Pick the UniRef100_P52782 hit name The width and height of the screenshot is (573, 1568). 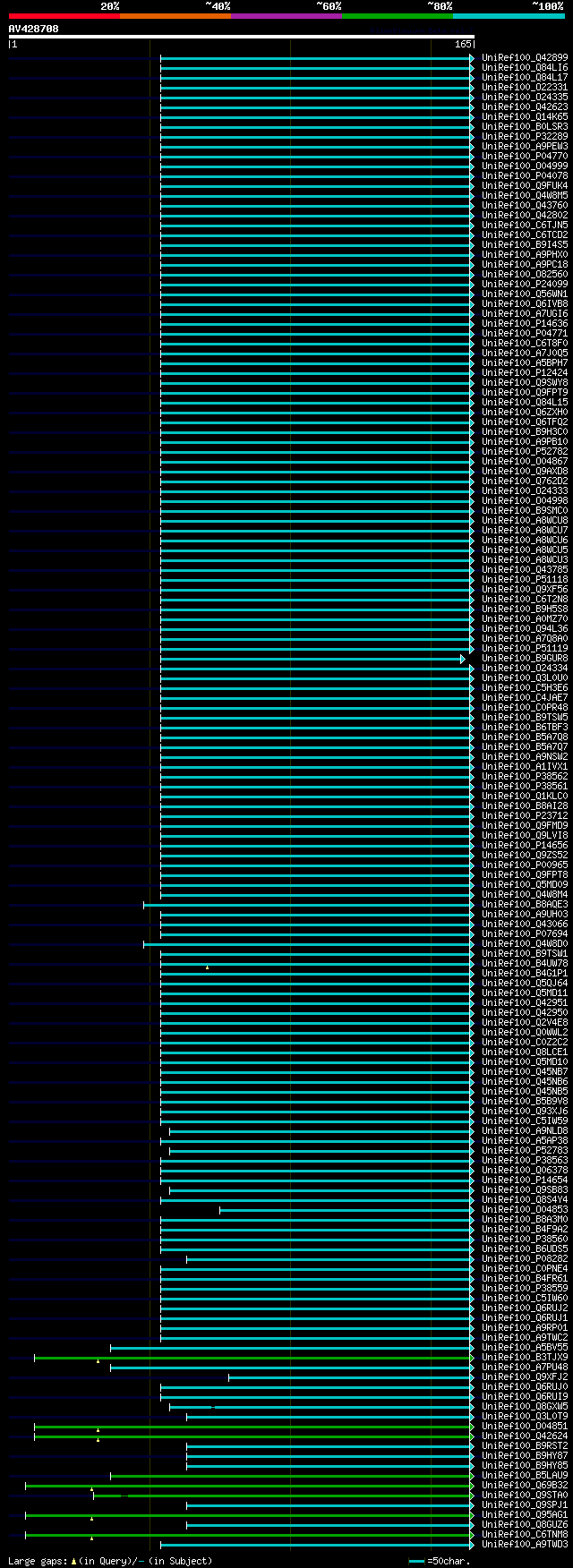pos(525,452)
